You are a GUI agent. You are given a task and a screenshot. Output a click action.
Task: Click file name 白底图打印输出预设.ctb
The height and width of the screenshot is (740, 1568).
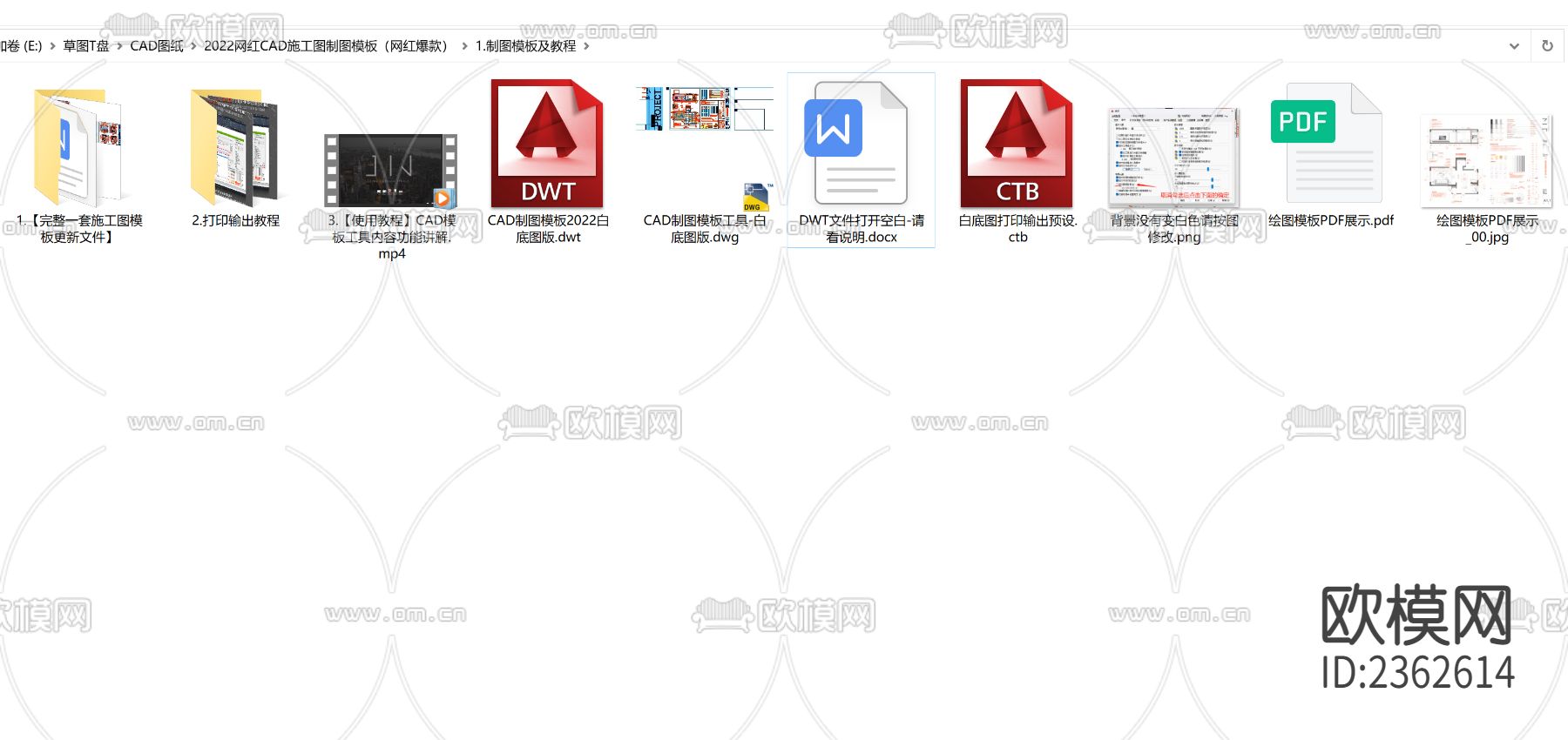point(1017,229)
